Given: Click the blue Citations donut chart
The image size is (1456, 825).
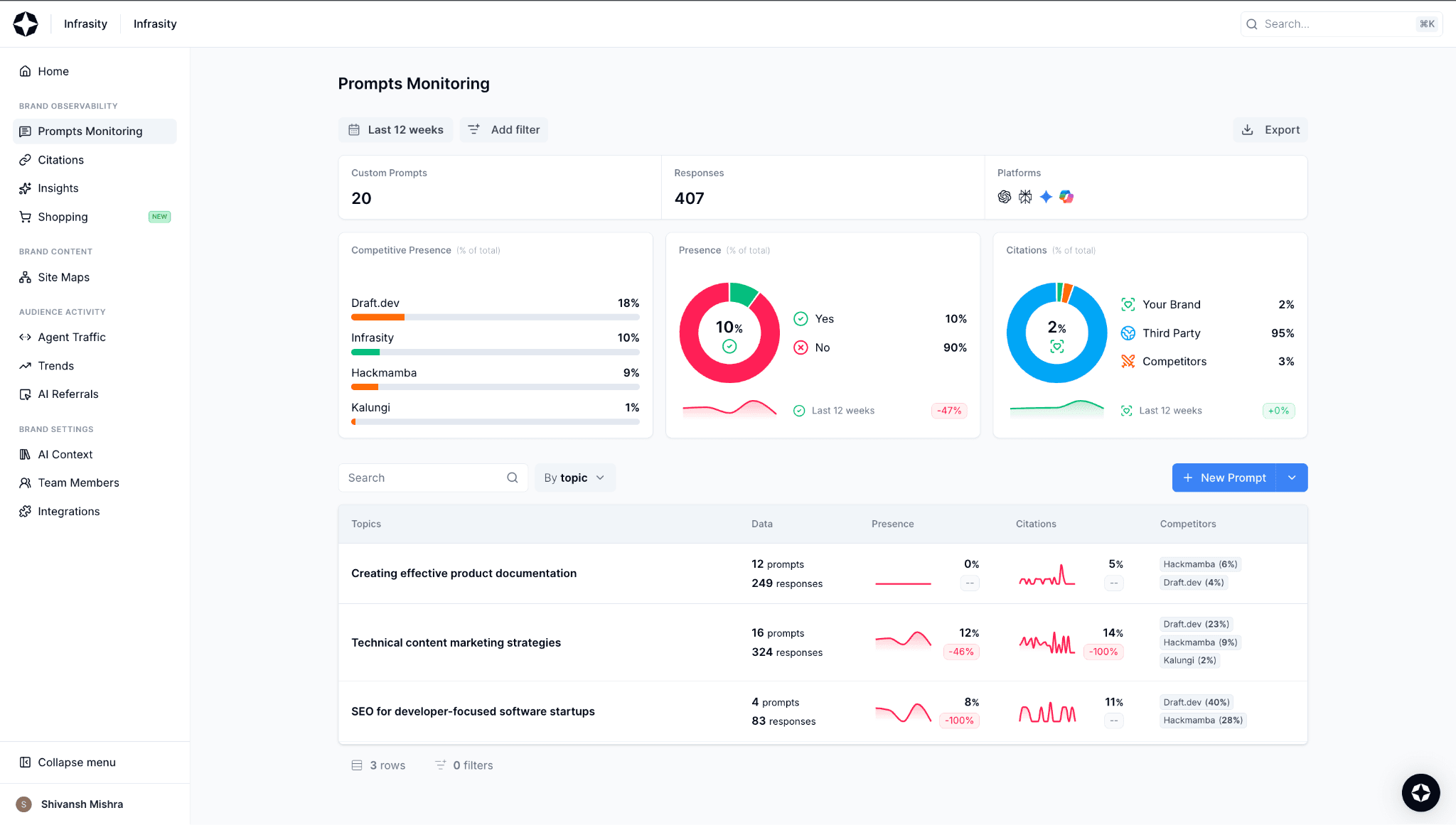Looking at the screenshot, I should (1056, 333).
